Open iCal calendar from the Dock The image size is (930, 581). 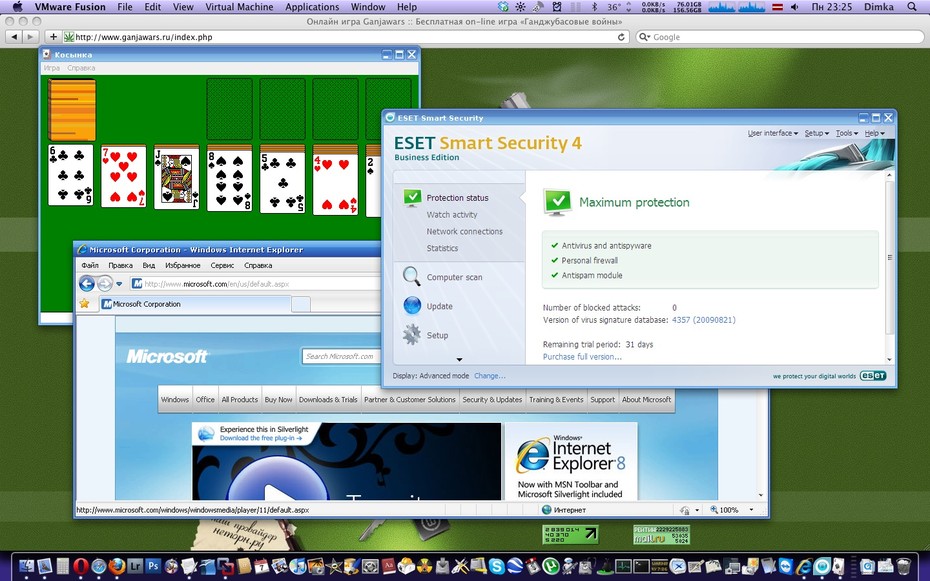point(261,566)
